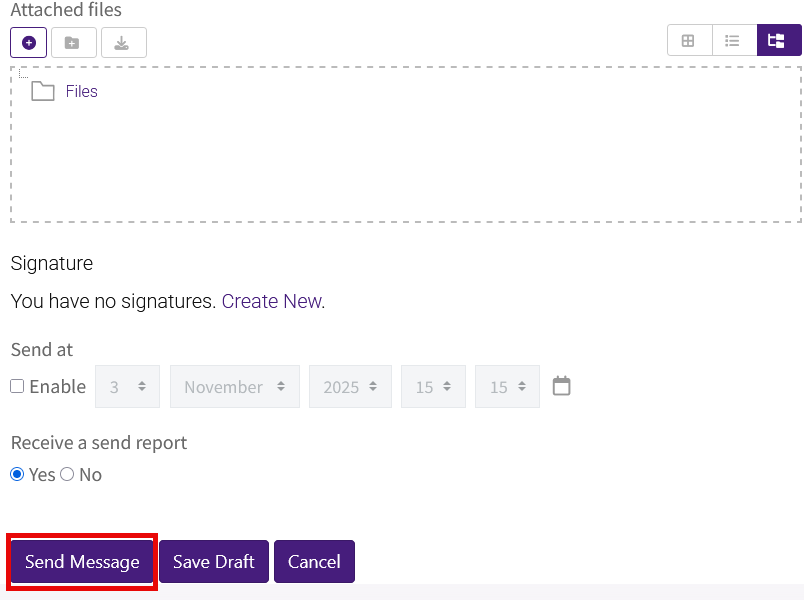Switch to grid view of files

pos(688,40)
